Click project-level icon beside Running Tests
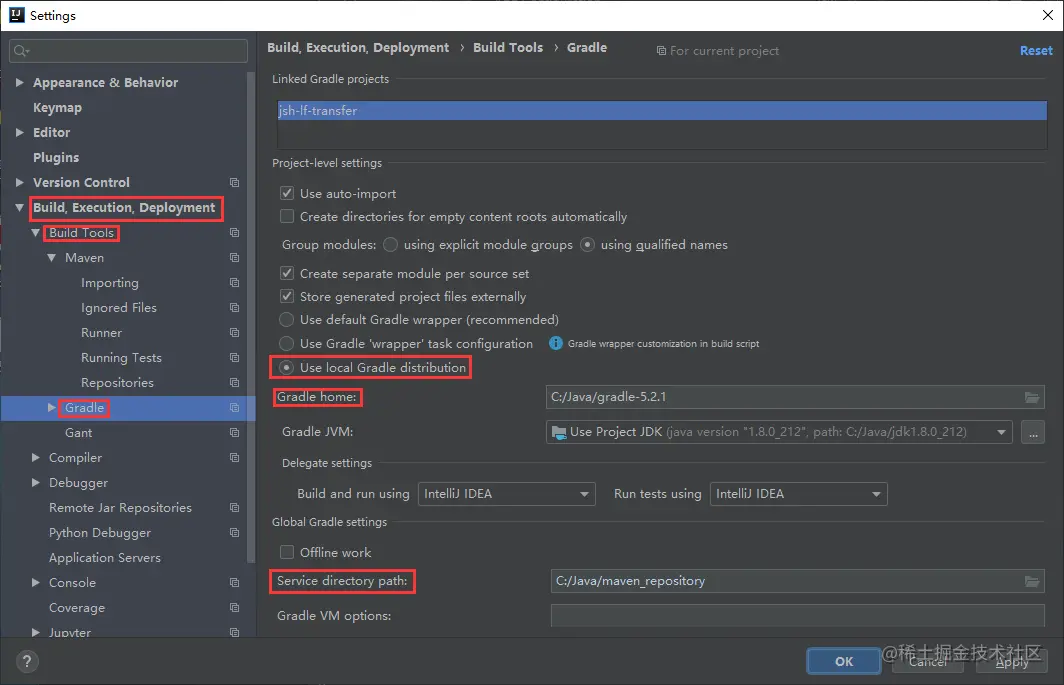1064x685 pixels. (234, 358)
